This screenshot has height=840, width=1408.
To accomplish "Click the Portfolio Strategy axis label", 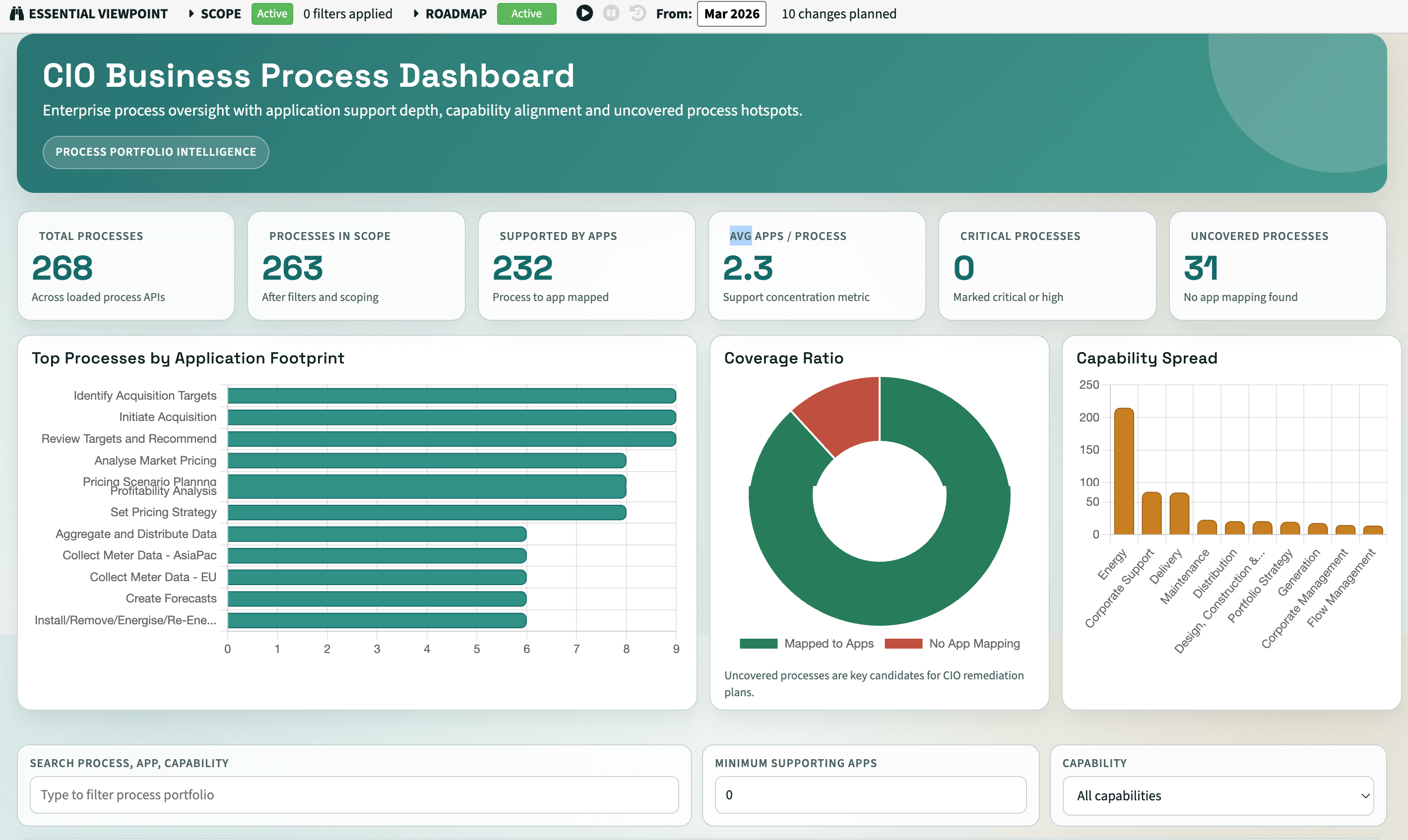I will point(1260,585).
